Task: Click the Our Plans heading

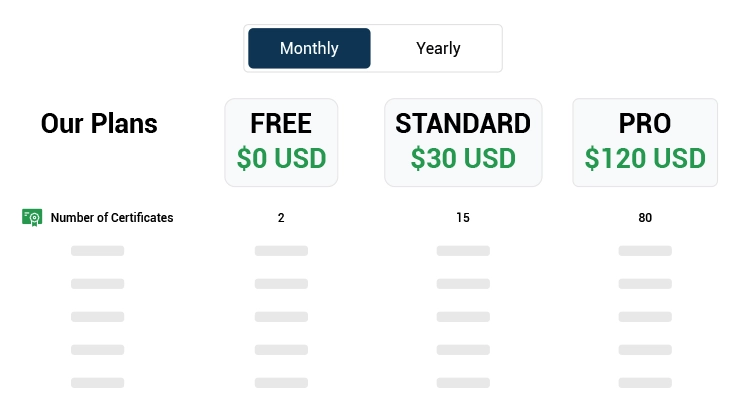Action: coord(99,124)
